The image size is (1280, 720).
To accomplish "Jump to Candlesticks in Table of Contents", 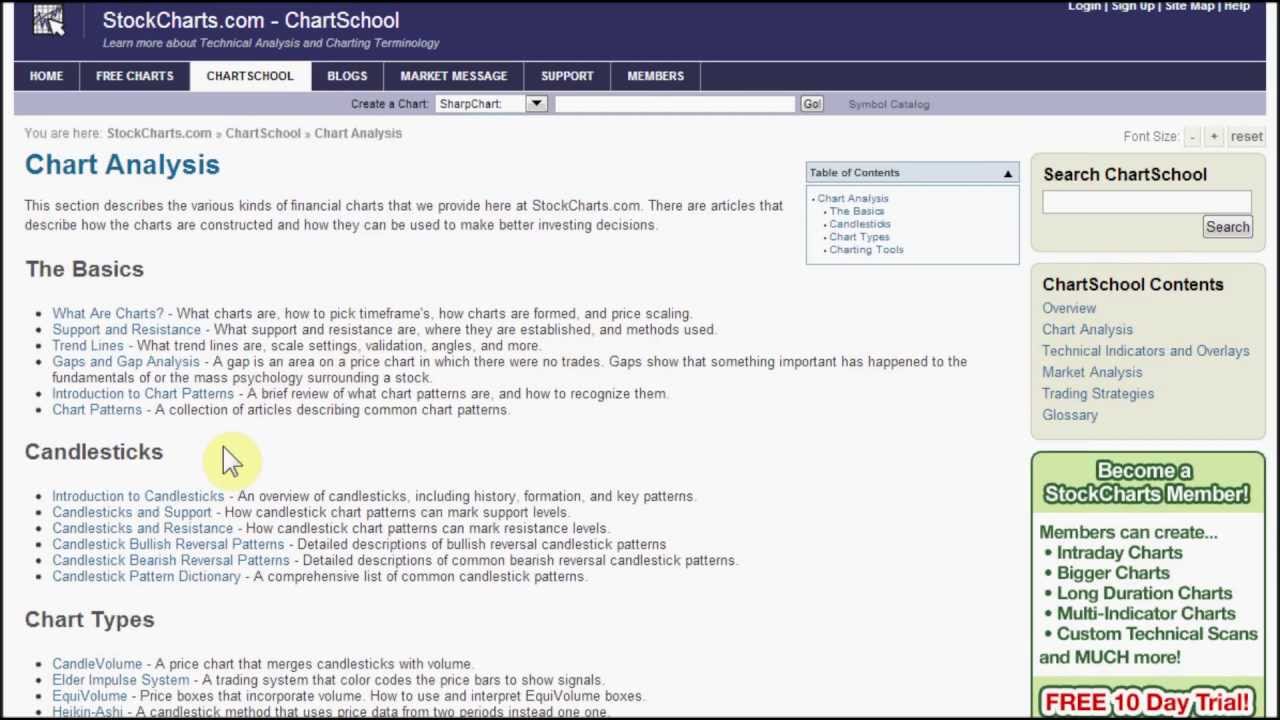I will [x=860, y=224].
